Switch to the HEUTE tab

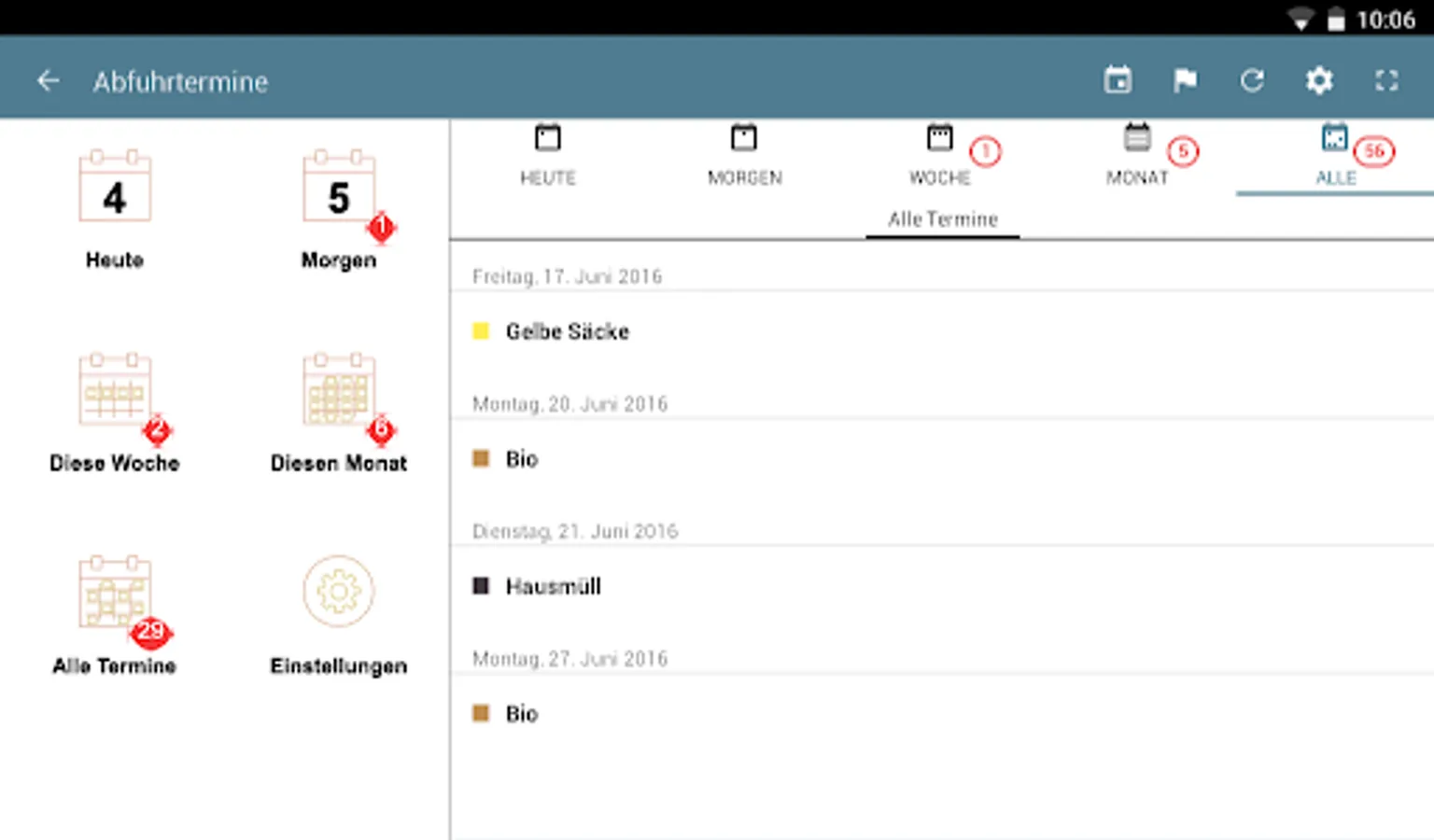548,157
